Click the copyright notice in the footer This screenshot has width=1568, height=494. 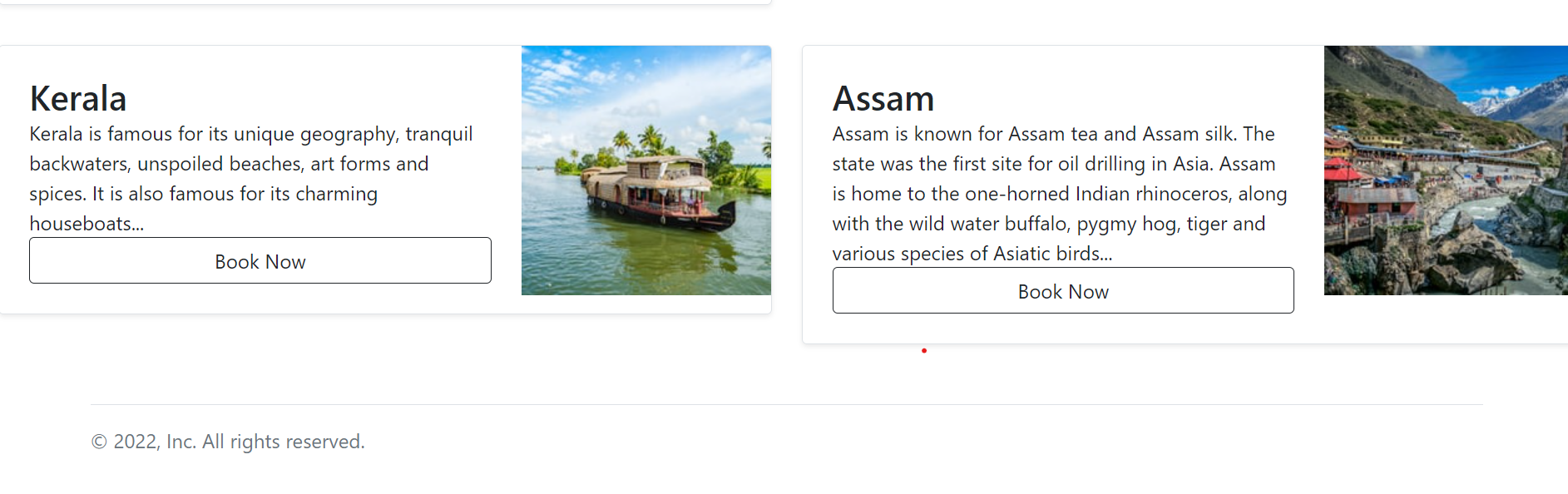pyautogui.click(x=228, y=442)
